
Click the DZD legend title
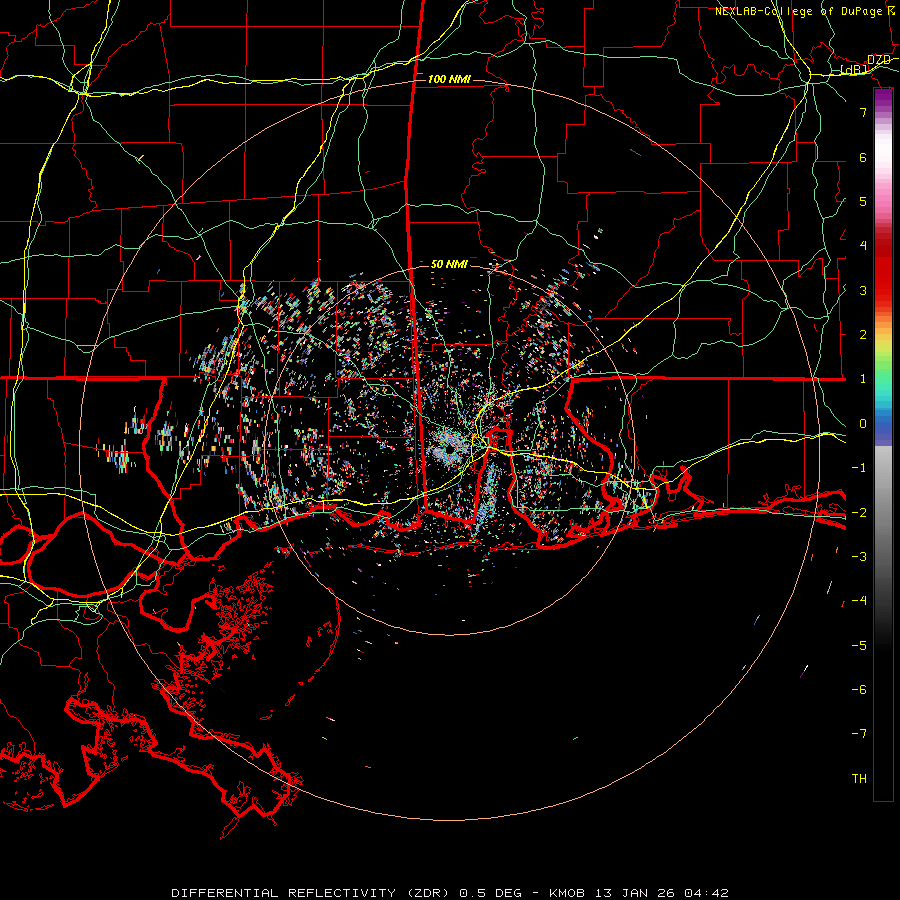878,60
